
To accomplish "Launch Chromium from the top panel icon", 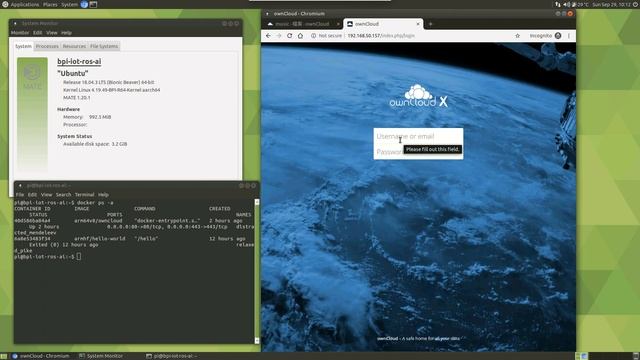I will click(84, 4).
